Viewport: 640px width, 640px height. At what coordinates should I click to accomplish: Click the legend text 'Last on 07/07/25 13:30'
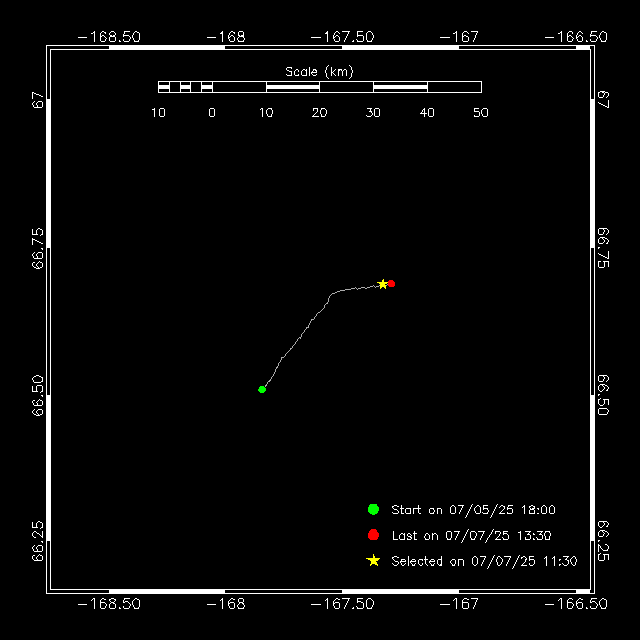471,536
